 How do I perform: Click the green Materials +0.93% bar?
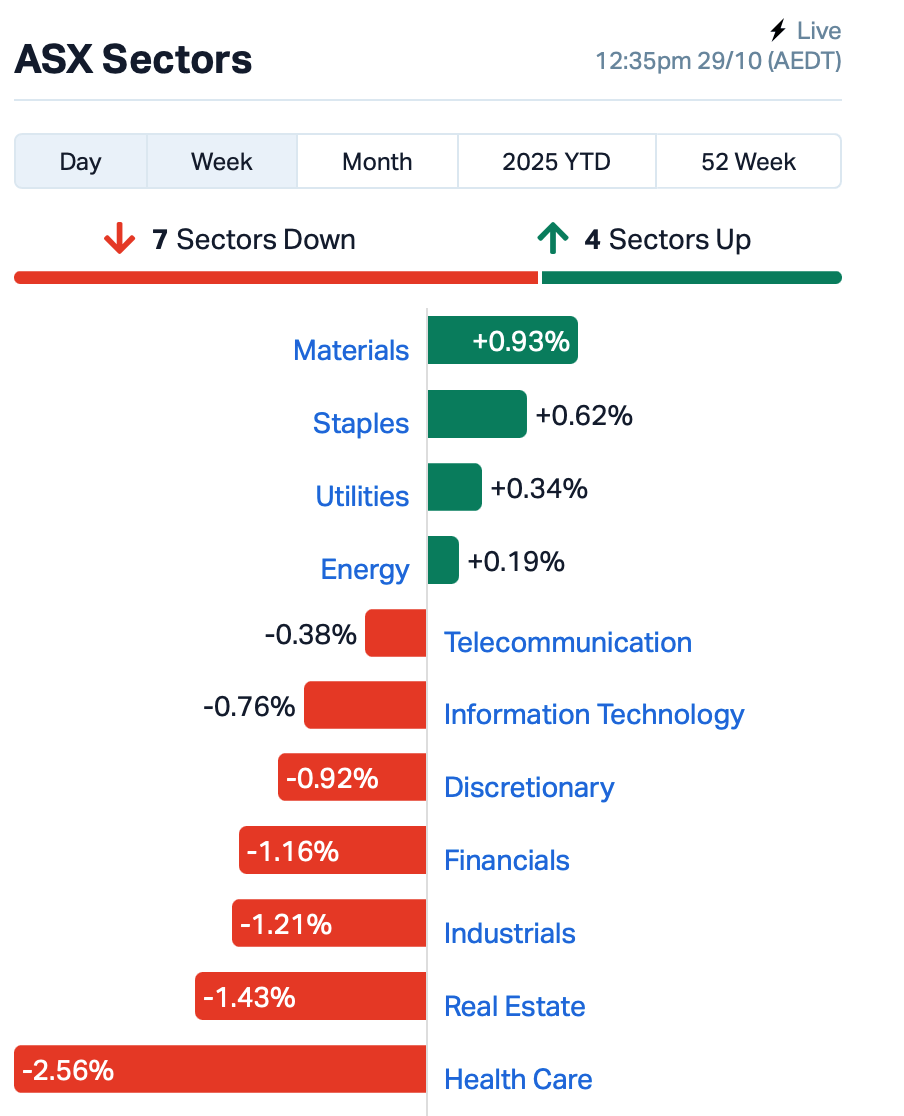coord(502,341)
